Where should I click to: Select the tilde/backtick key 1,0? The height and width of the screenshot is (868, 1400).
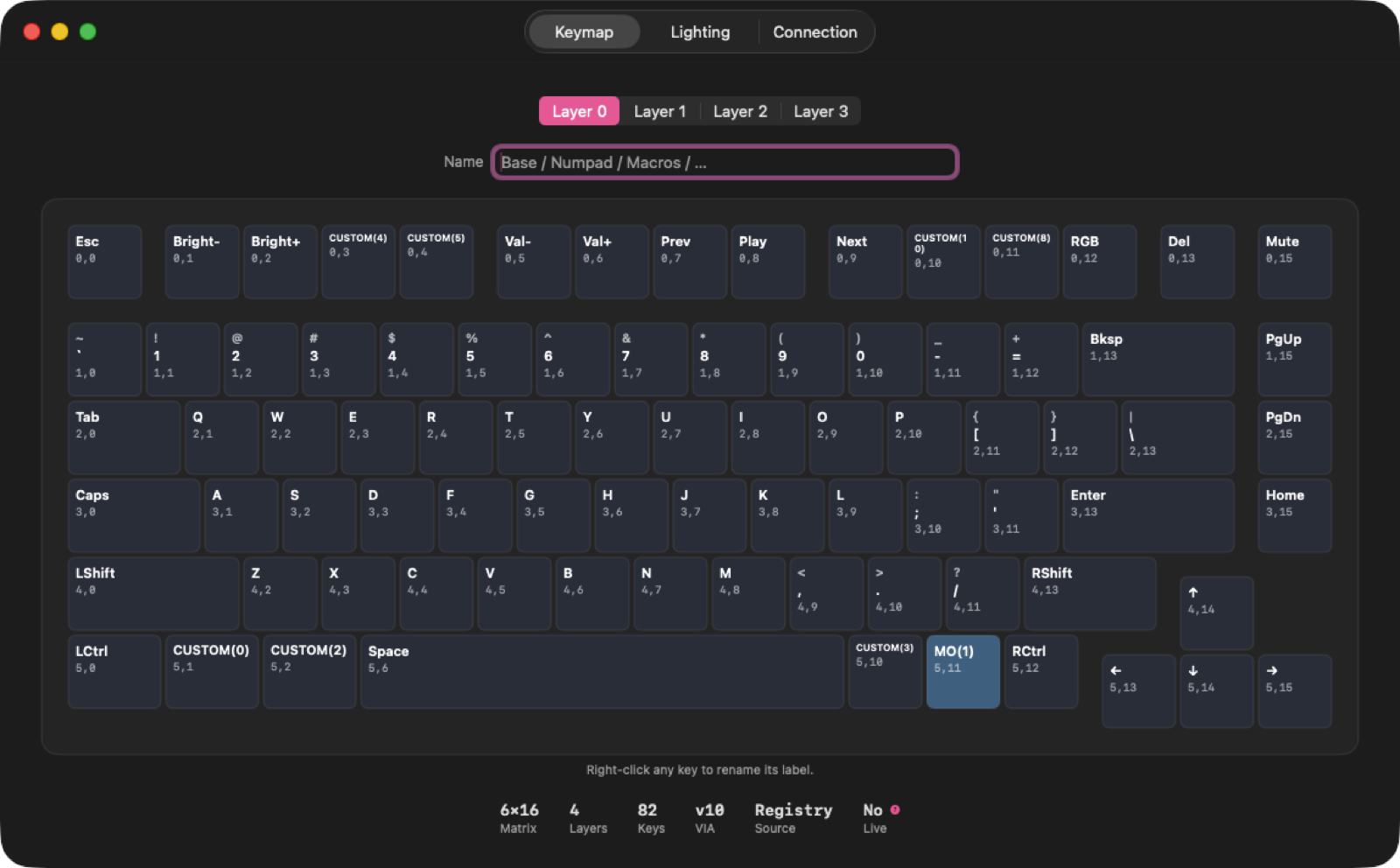(x=105, y=360)
